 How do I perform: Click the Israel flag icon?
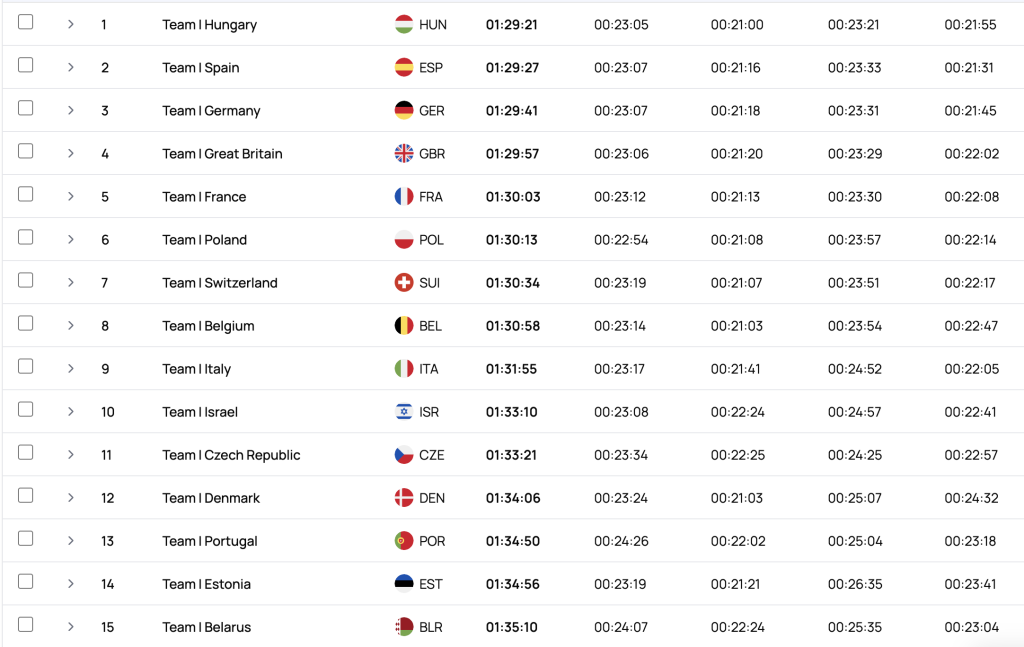pyautogui.click(x=404, y=412)
